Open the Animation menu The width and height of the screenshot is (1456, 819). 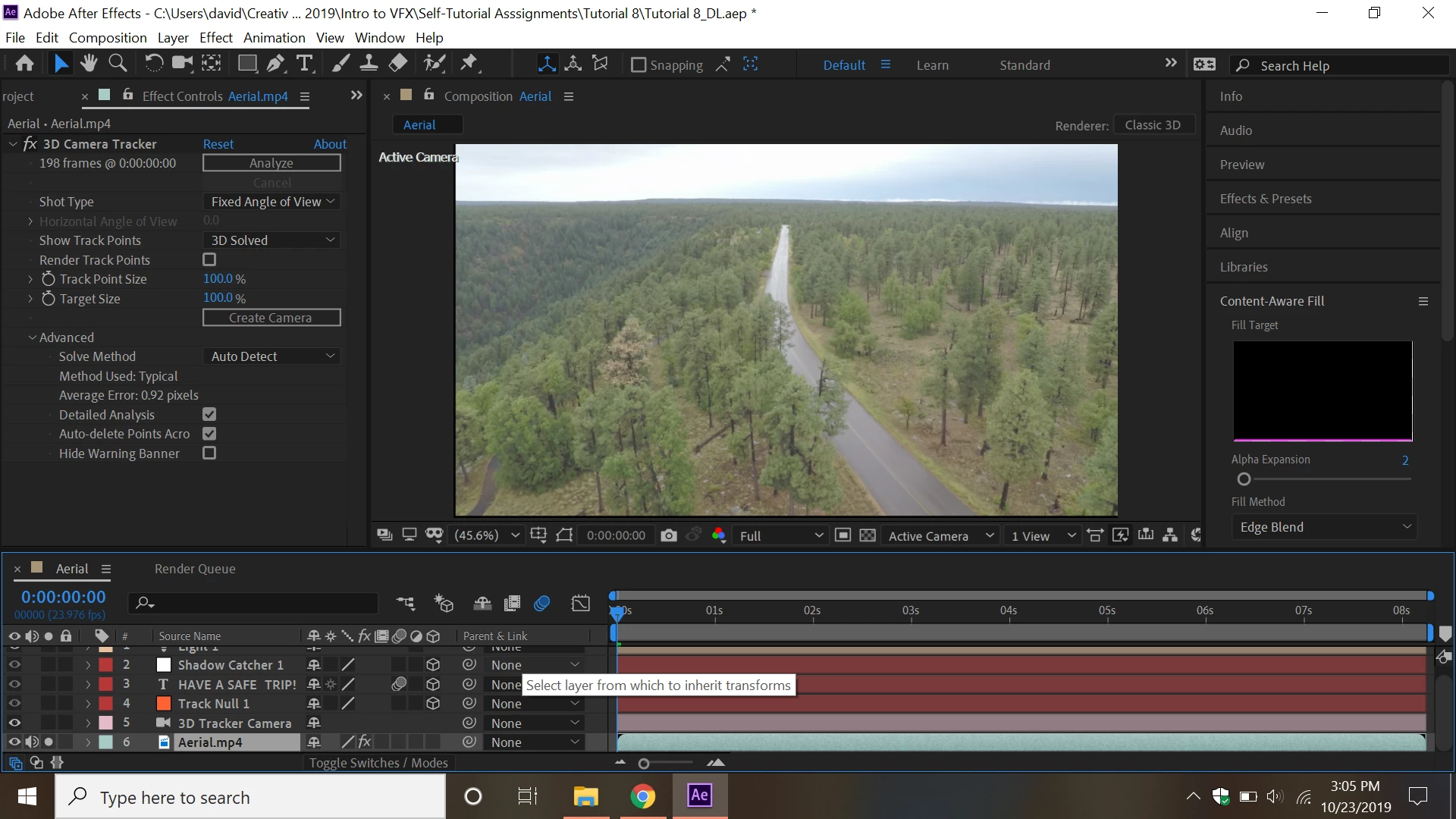pyautogui.click(x=274, y=37)
